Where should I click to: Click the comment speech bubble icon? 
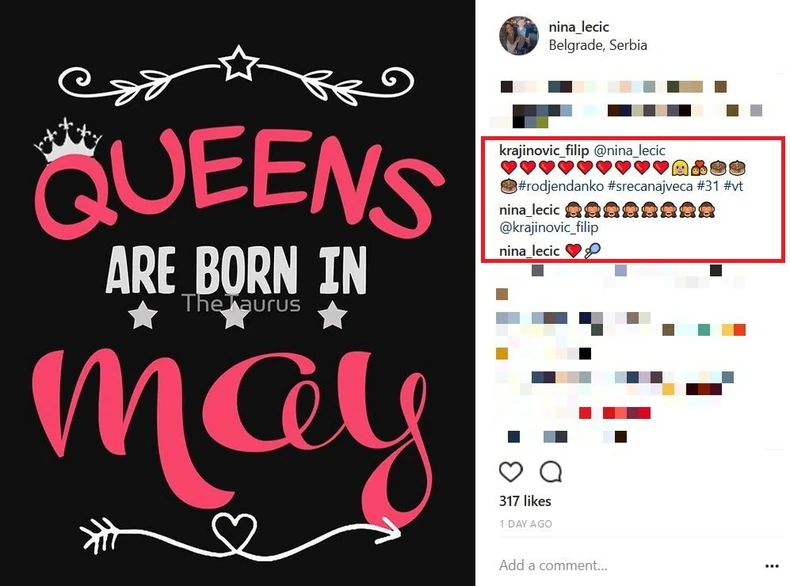[x=550, y=471]
